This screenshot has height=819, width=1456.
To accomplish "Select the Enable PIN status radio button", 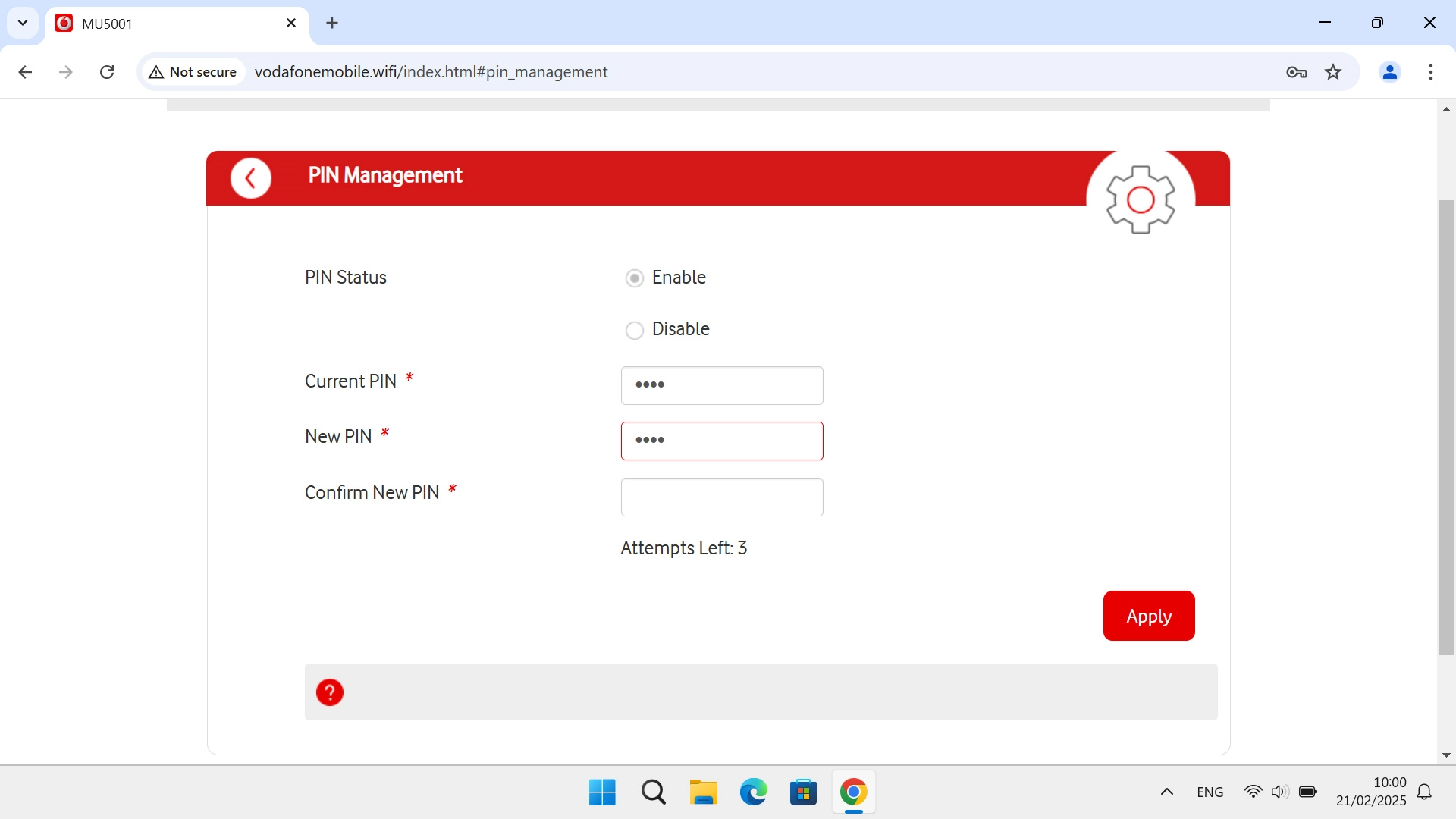I will (x=635, y=278).
